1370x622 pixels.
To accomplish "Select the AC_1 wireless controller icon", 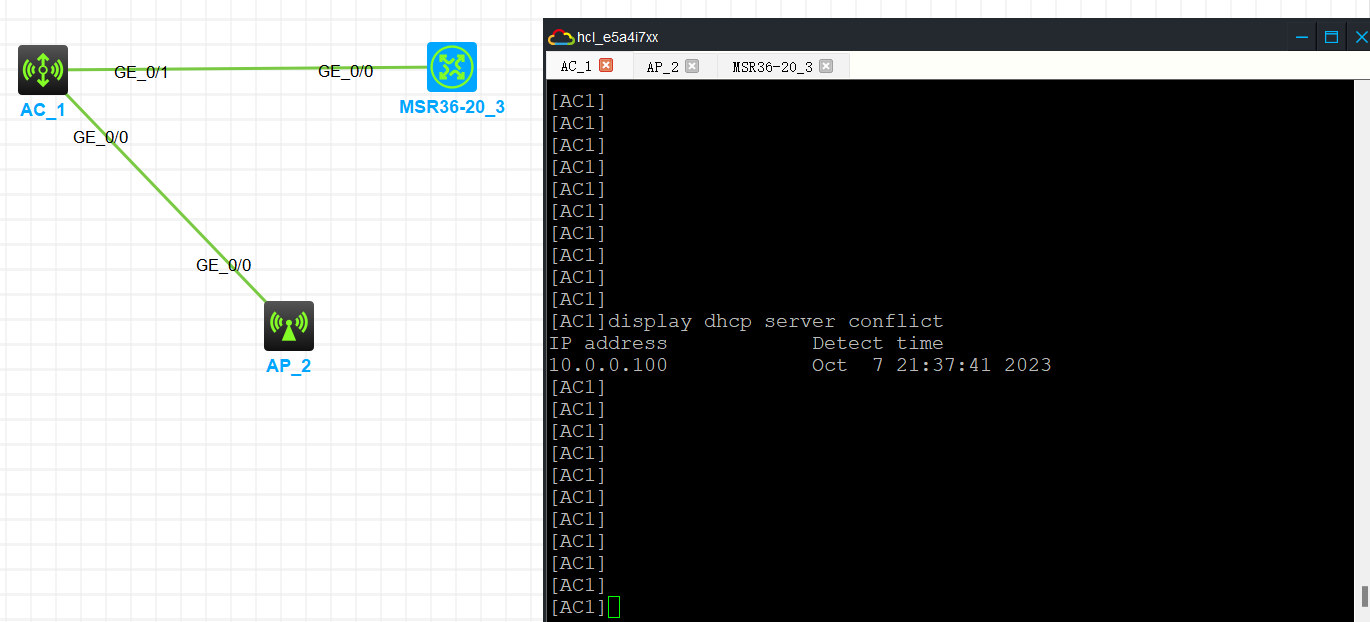I will click(43, 70).
